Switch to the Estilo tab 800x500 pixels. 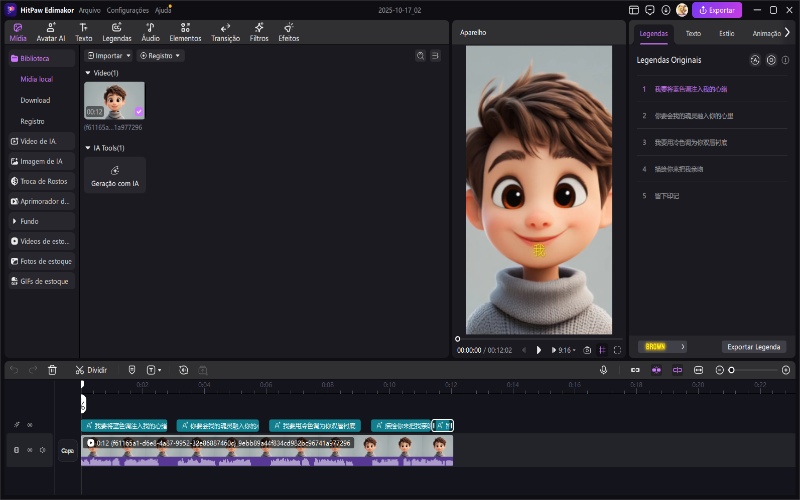point(727,33)
